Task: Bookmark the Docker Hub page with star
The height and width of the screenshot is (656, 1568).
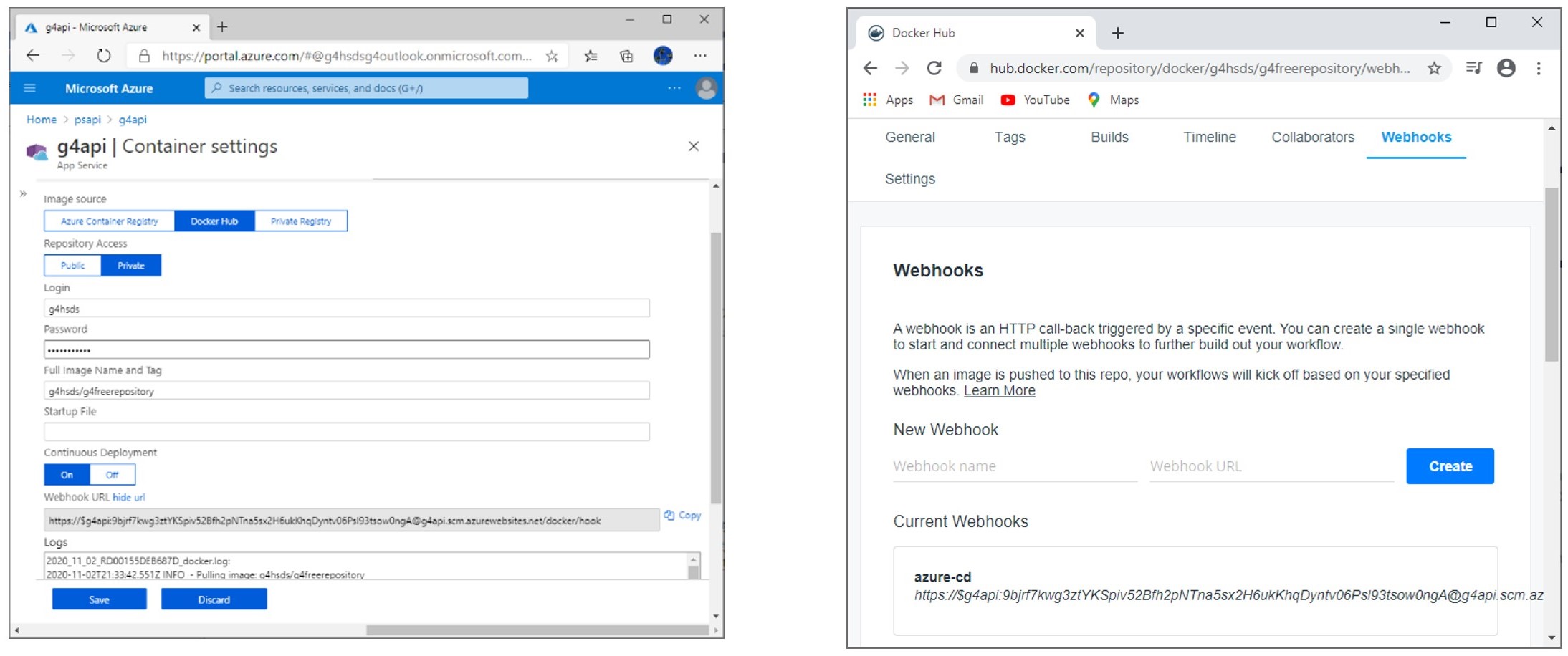Action: 1434,68
